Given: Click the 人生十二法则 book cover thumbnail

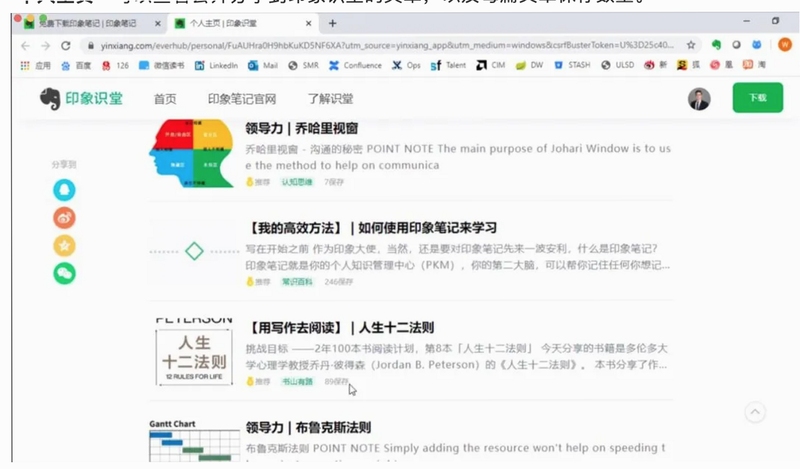Looking at the screenshot, I should point(194,352).
